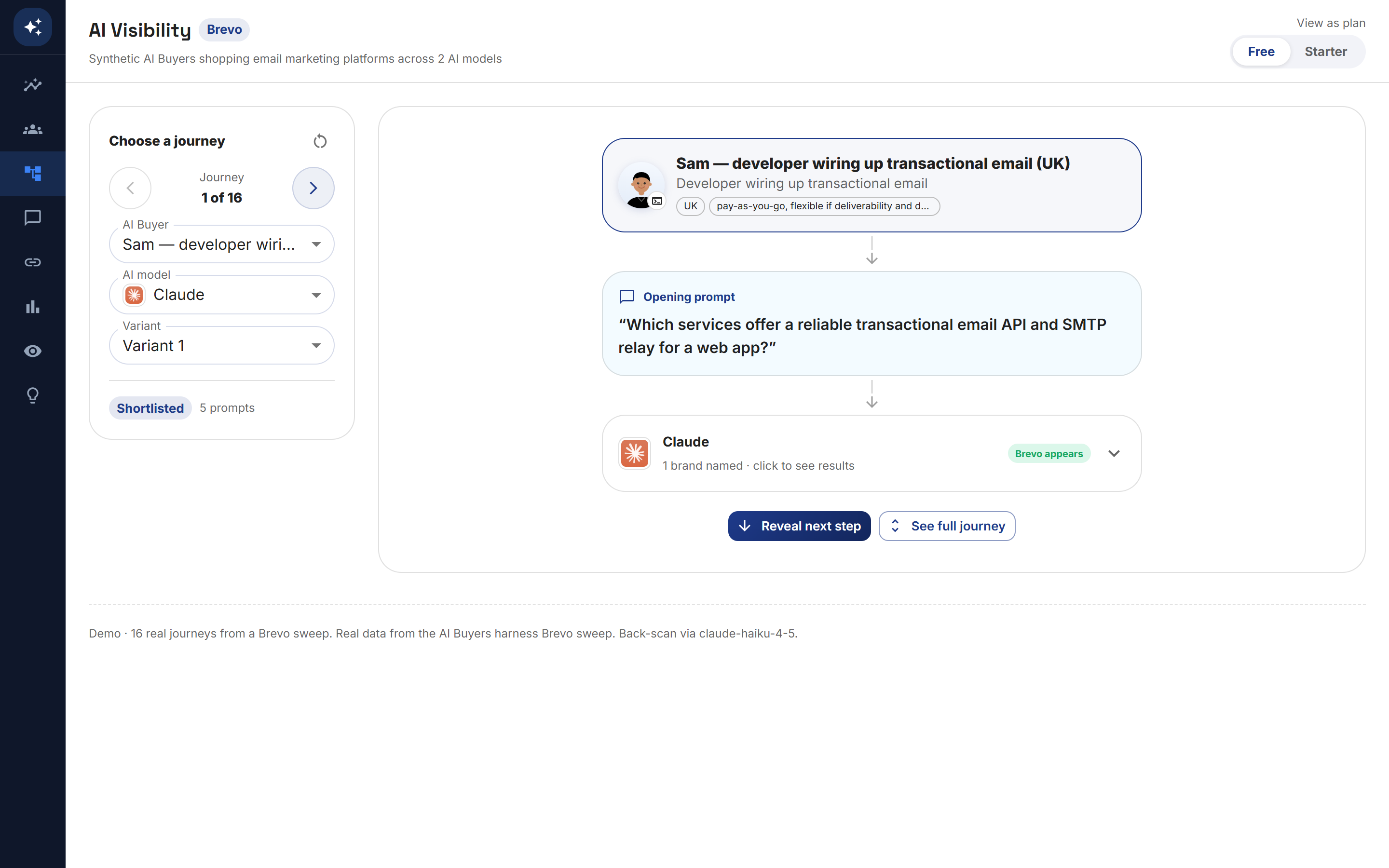Open the lightbulb insights sidebar icon
This screenshot has height=868, width=1389.
point(33,395)
